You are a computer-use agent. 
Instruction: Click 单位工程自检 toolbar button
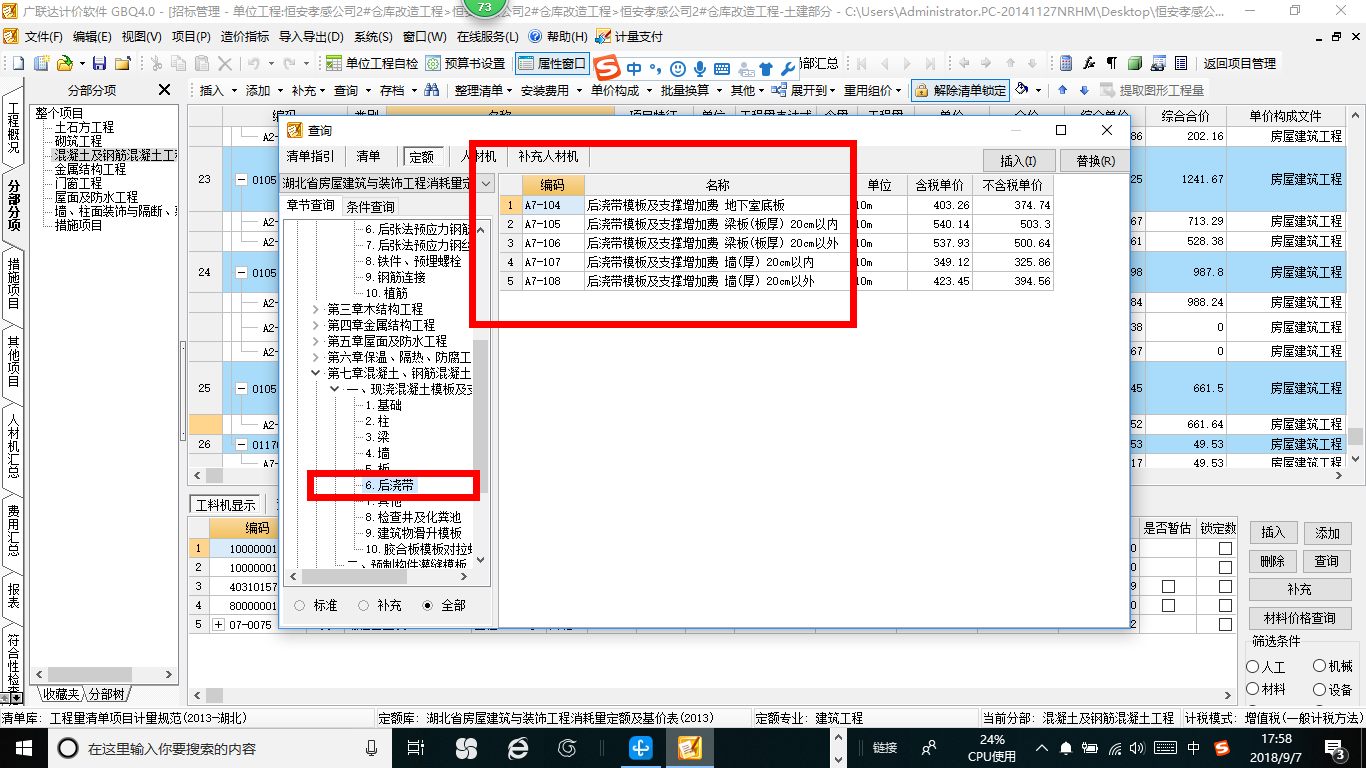click(x=372, y=63)
